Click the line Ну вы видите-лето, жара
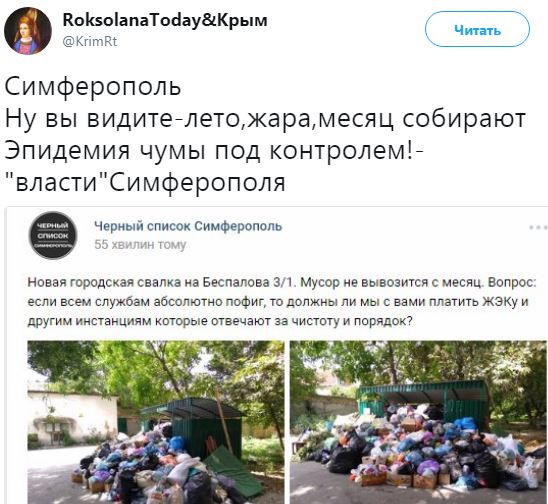The width and height of the screenshot is (548, 504). pos(265,119)
